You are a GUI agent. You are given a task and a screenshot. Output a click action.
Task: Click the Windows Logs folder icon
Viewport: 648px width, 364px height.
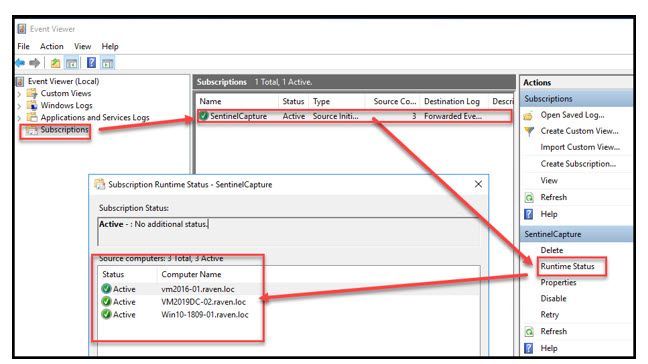tap(32, 105)
